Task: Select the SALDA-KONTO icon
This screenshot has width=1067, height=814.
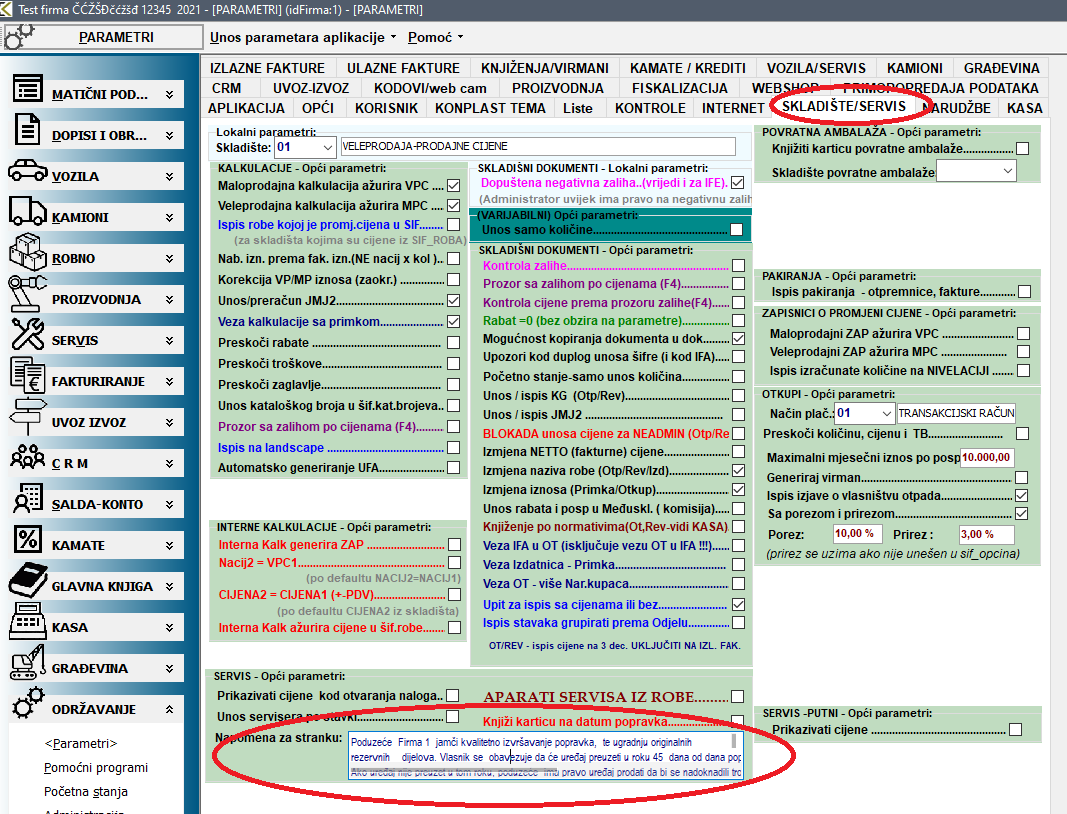Action: click(28, 498)
